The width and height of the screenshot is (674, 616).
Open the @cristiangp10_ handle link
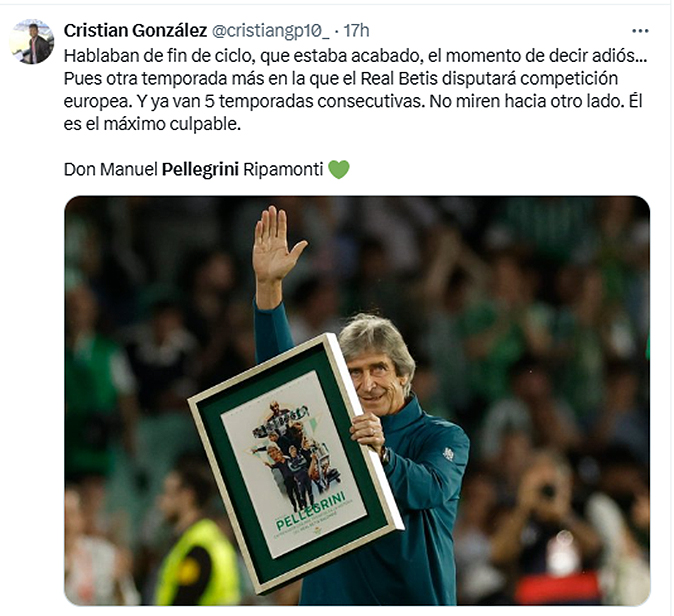click(x=271, y=31)
